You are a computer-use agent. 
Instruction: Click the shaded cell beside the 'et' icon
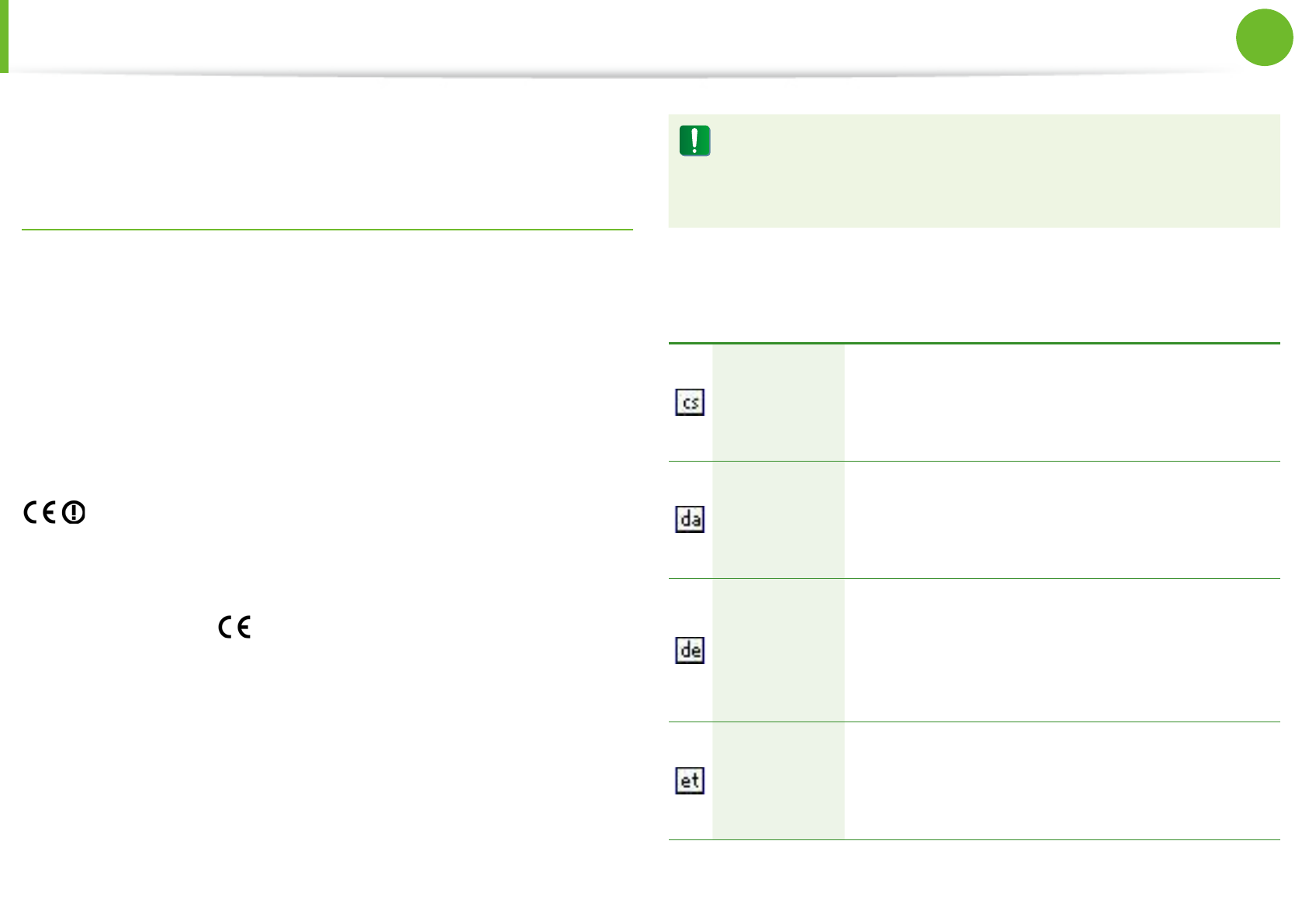[778, 781]
